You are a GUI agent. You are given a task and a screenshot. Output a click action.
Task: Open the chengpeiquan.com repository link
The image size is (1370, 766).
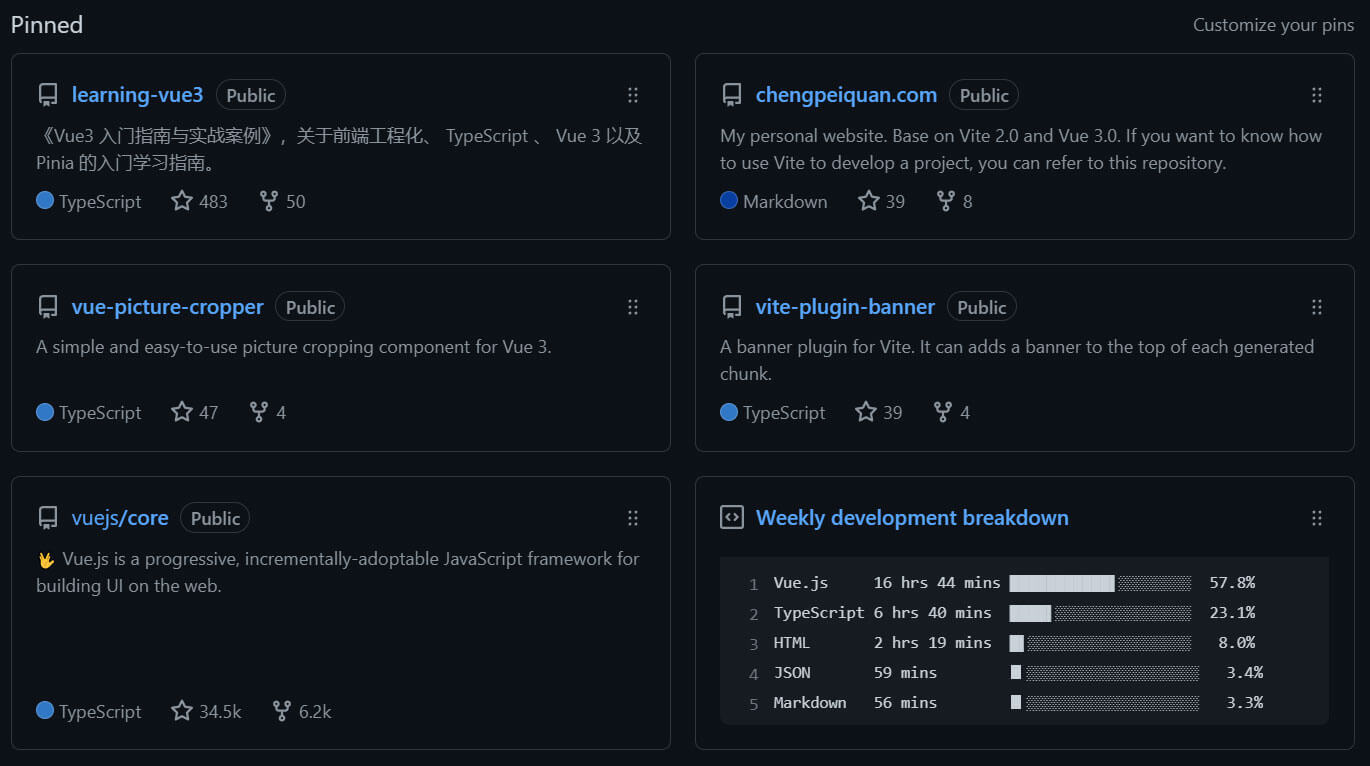[x=846, y=95]
